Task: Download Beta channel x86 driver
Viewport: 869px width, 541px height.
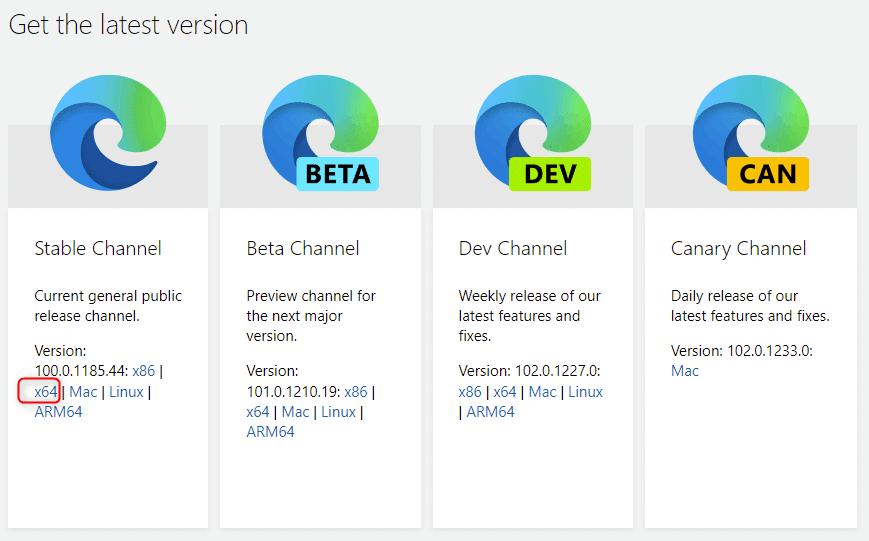Action: pyautogui.click(x=356, y=391)
